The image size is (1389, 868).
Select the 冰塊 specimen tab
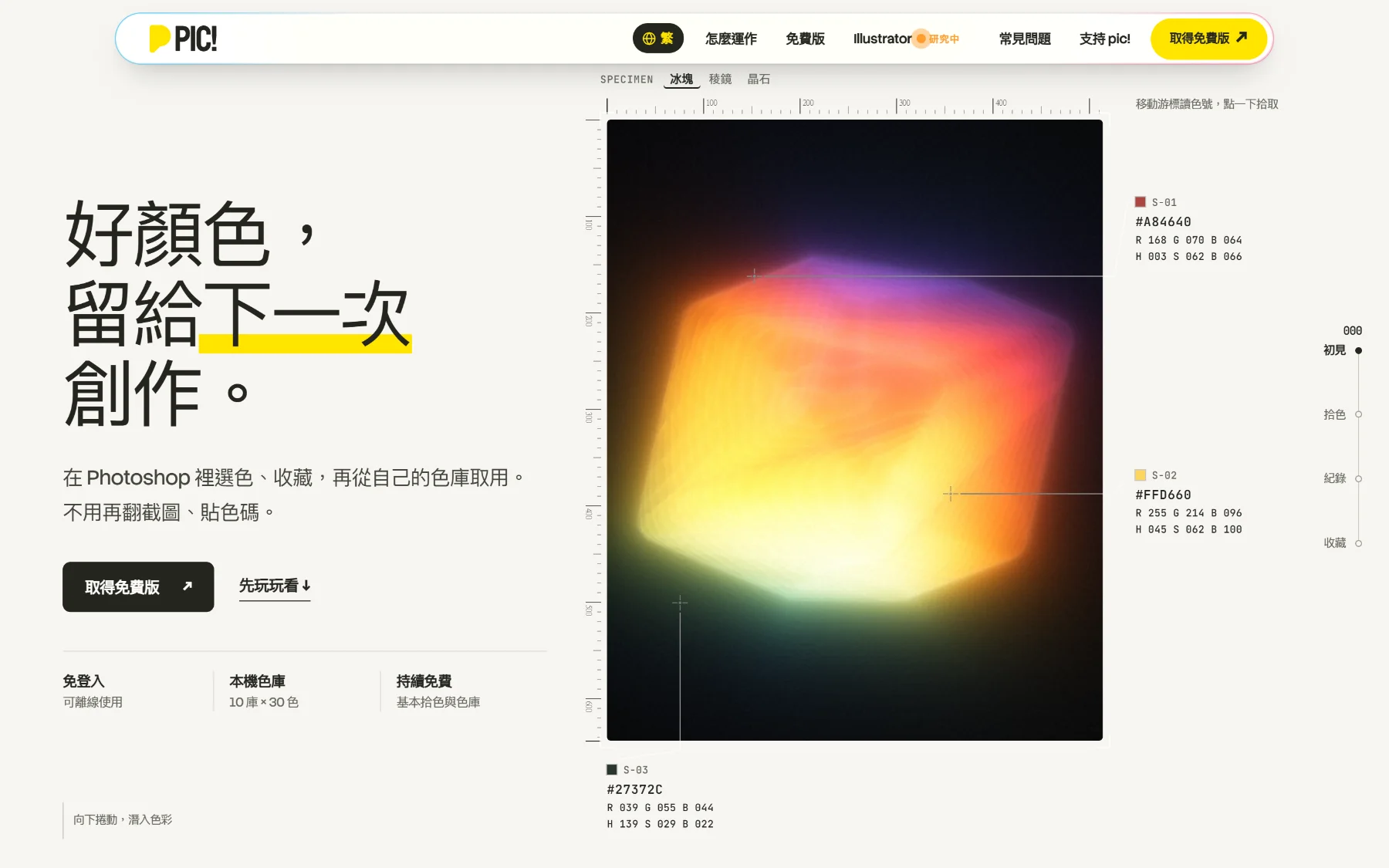tap(681, 79)
